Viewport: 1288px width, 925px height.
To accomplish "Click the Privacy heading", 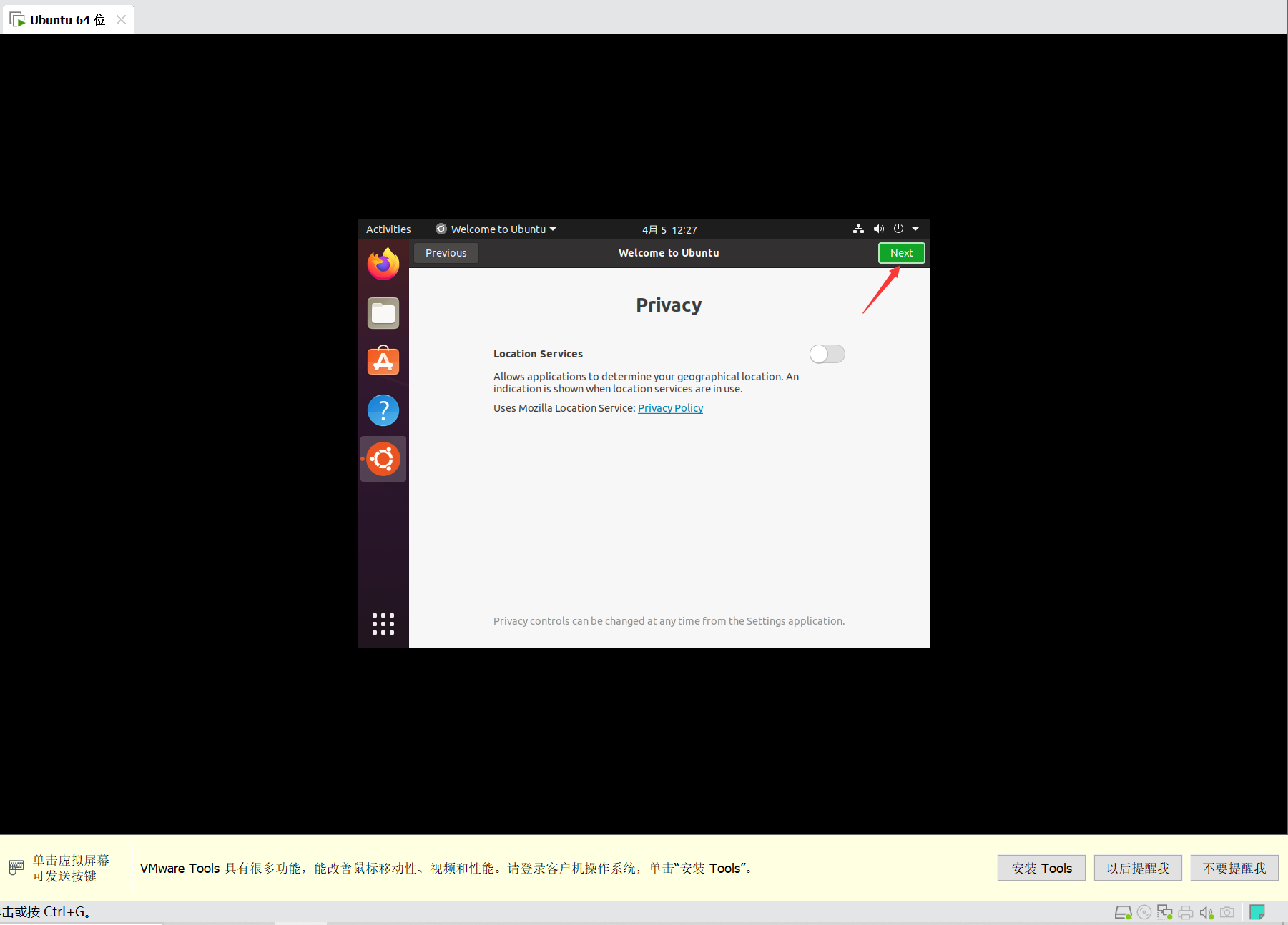I will click(669, 305).
